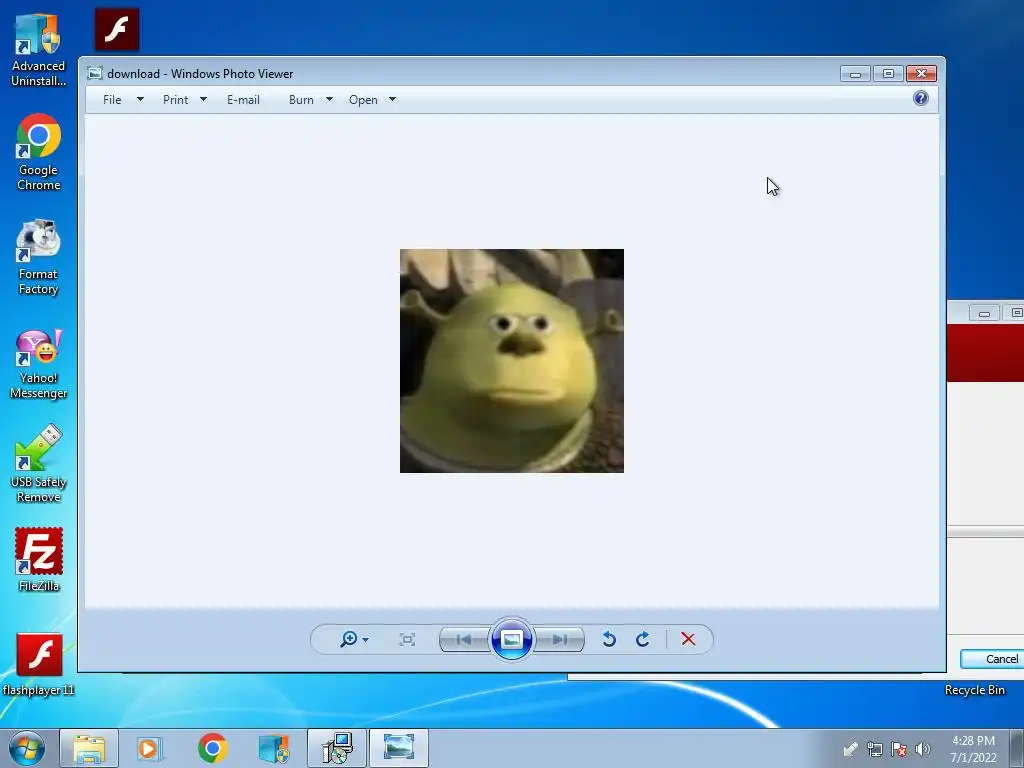Click the Actual size fit button

(407, 639)
